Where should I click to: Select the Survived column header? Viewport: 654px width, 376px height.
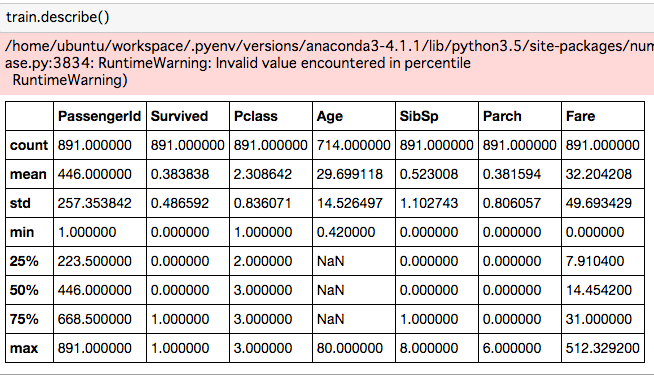[179, 116]
